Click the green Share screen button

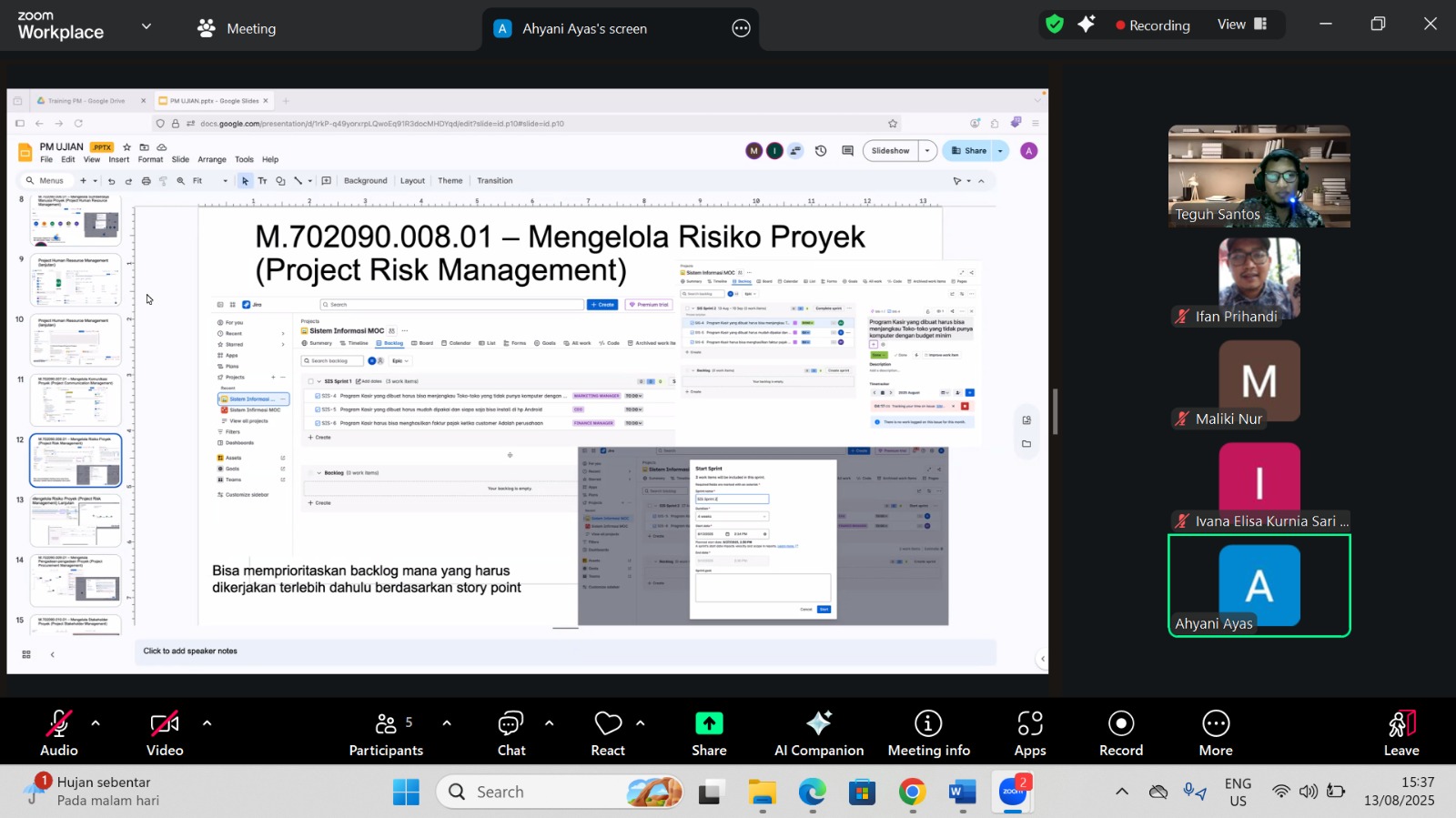click(709, 732)
